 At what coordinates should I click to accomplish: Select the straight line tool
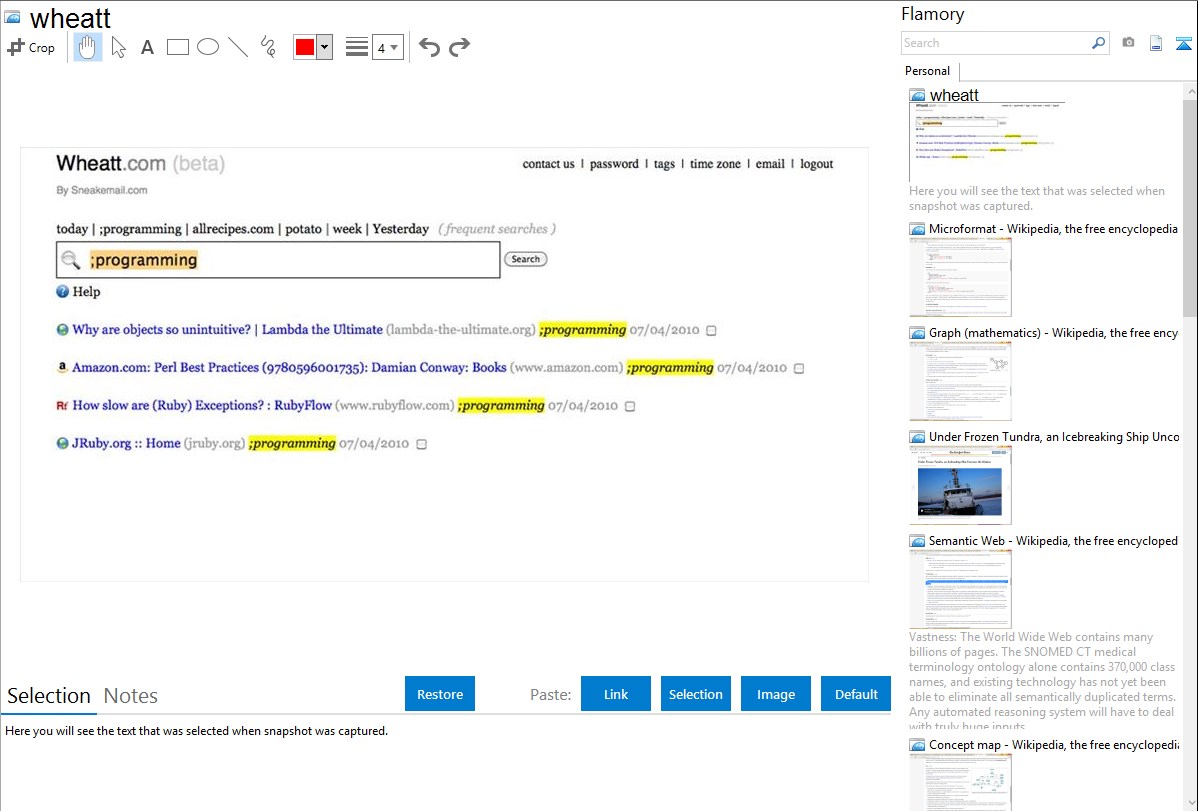pyautogui.click(x=238, y=47)
